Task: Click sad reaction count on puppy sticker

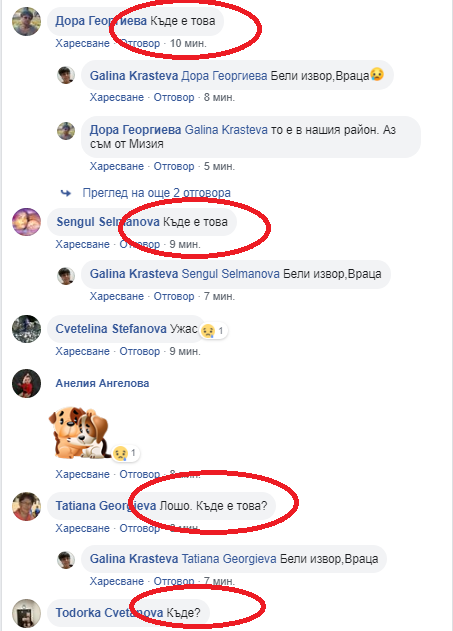Action: pyautogui.click(x=133, y=453)
